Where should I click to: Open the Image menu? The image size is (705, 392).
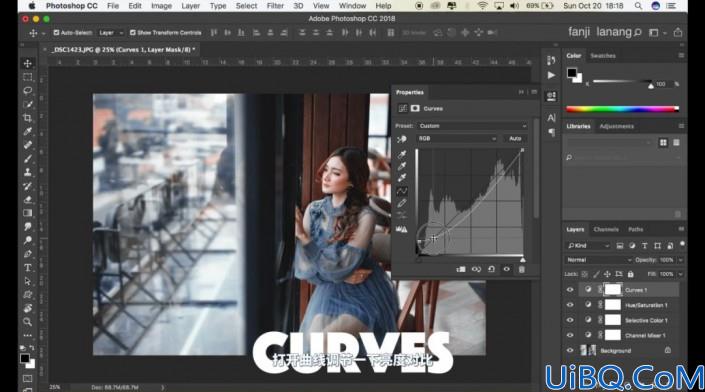[161, 6]
